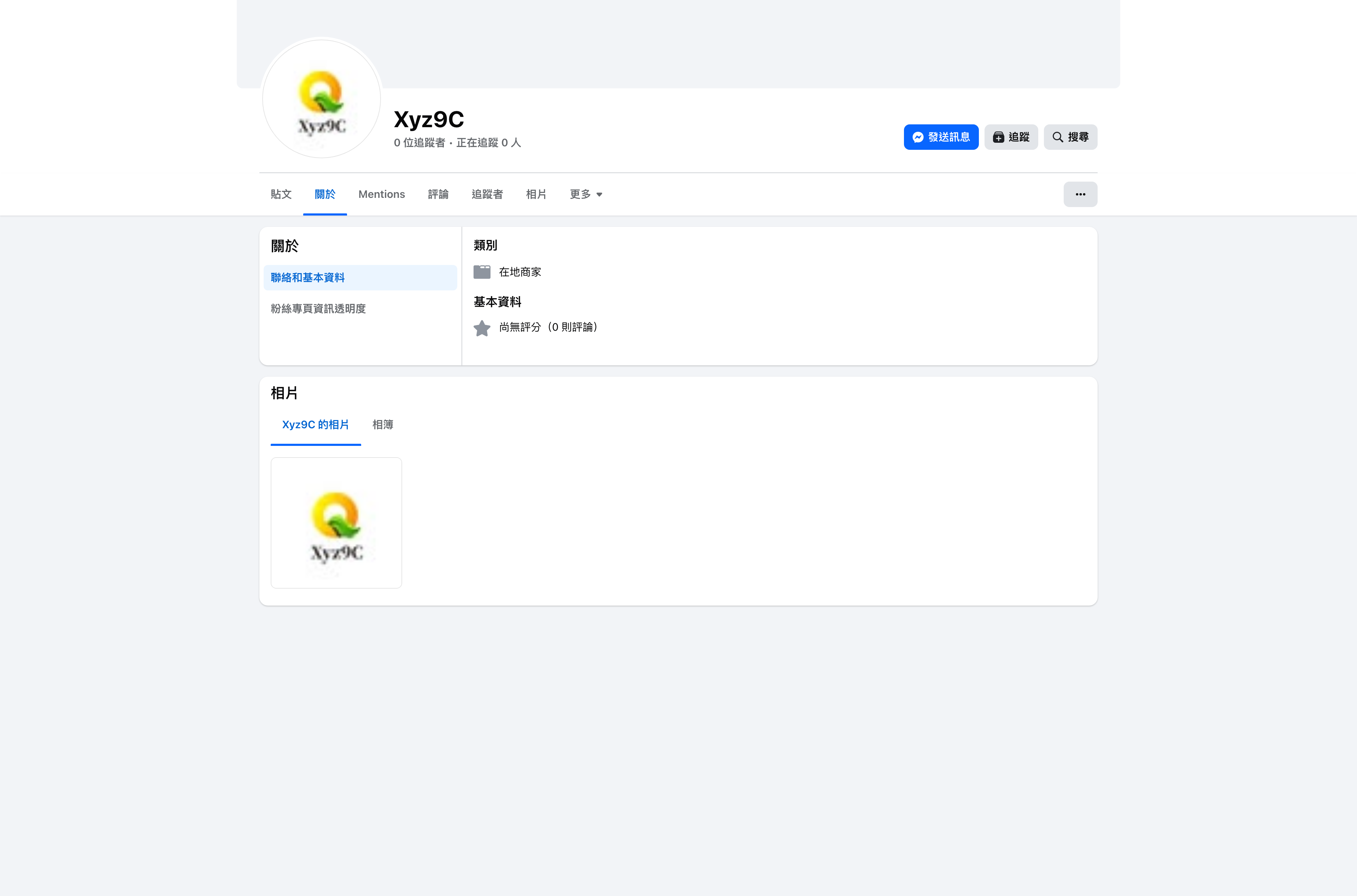The height and width of the screenshot is (896, 1357).
Task: Open the 追蹤者 tab
Action: point(487,194)
